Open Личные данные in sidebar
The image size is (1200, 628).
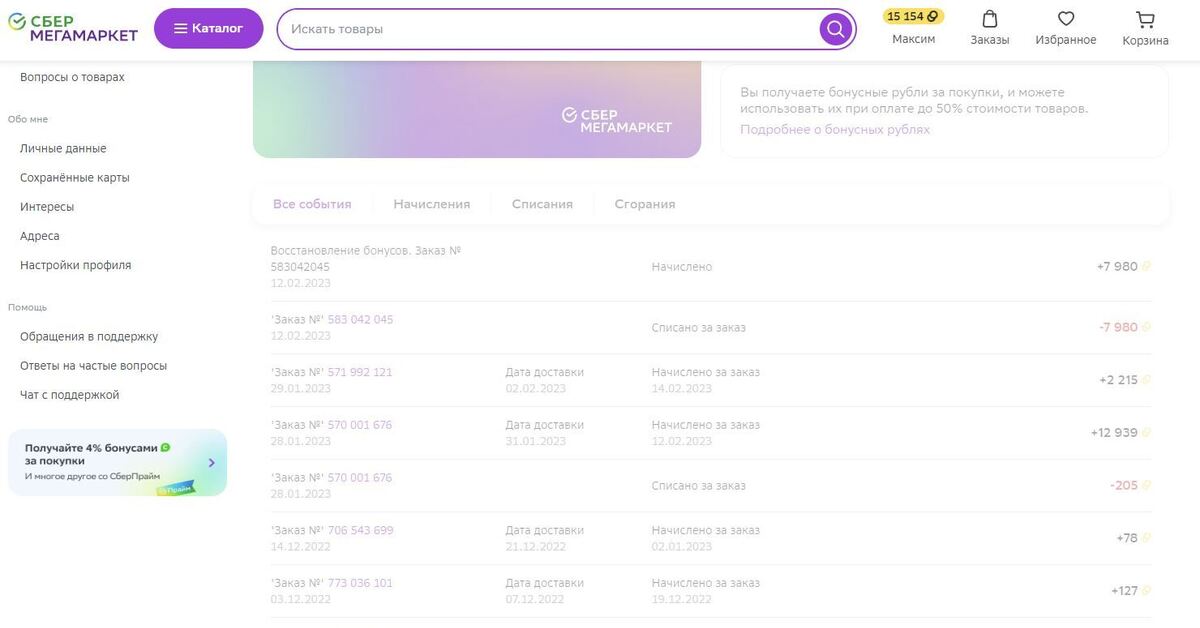coord(63,149)
